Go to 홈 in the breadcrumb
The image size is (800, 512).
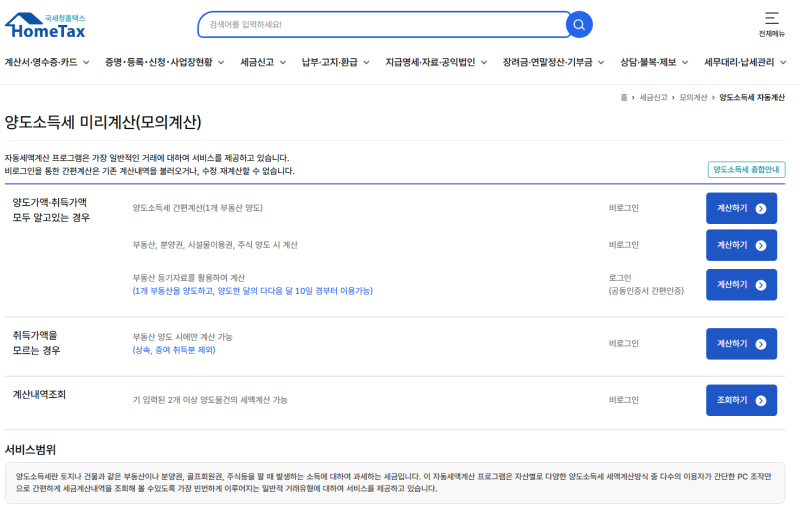(x=623, y=97)
